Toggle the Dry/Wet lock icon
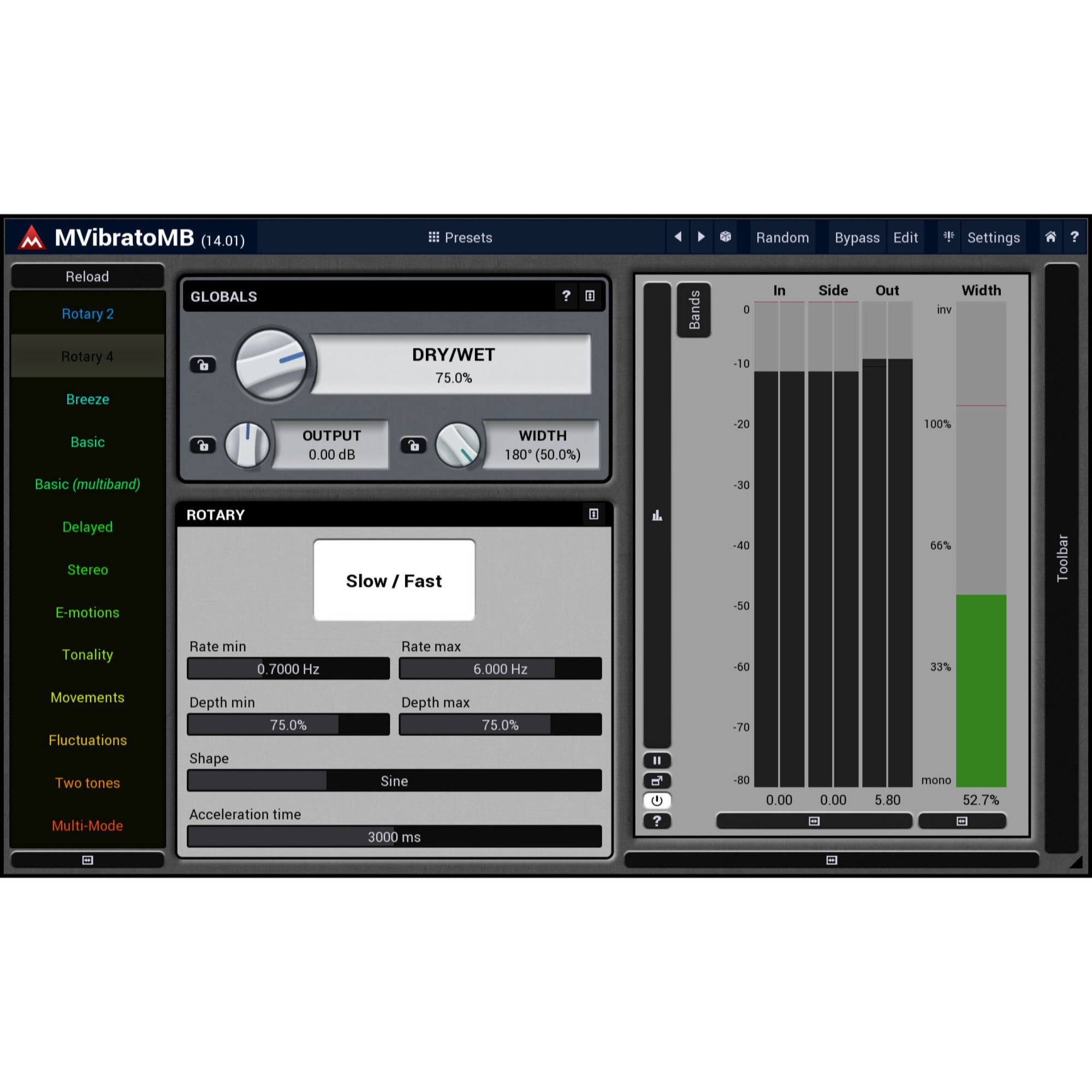1092x1092 pixels. (203, 365)
